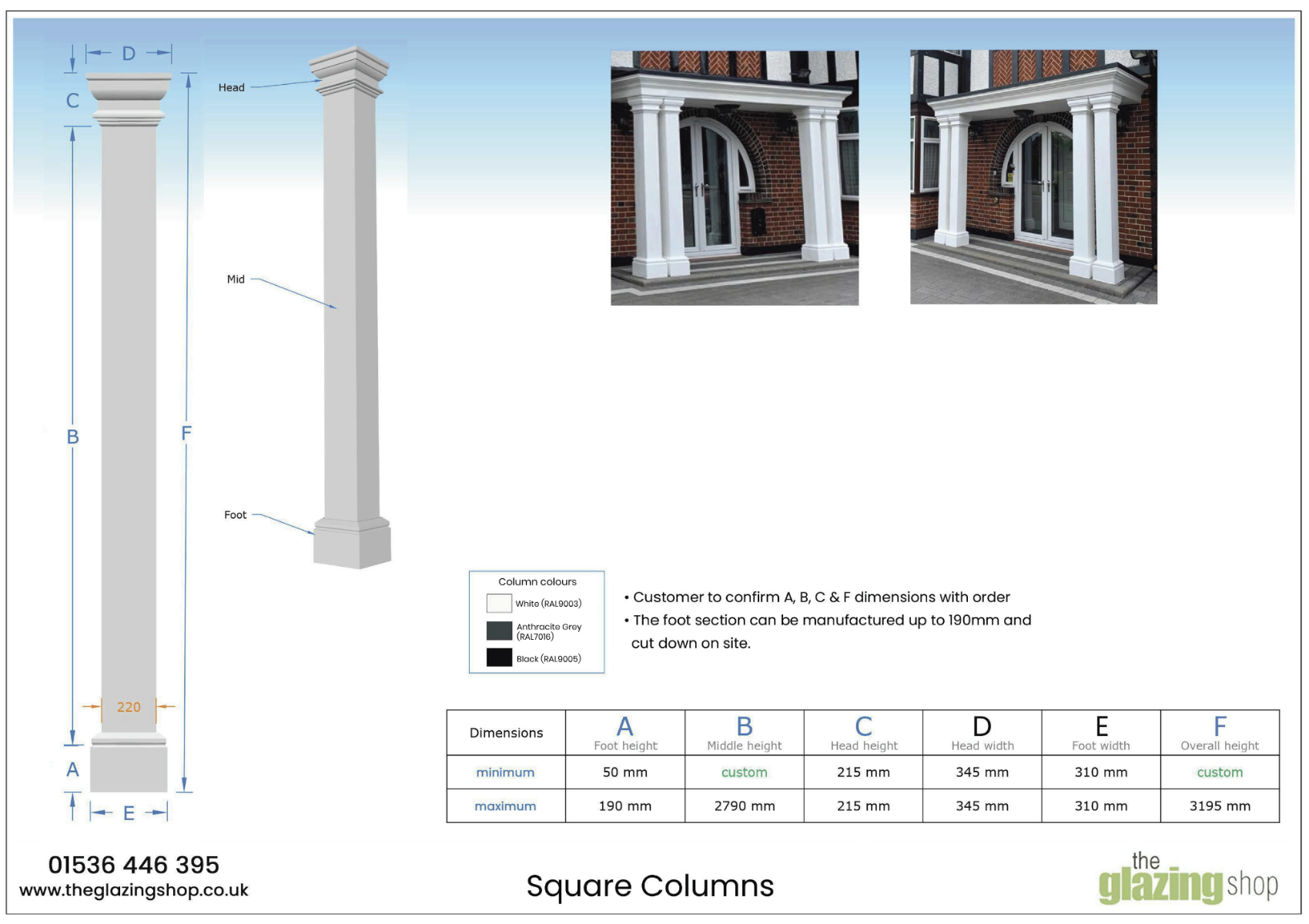Select the 3195 mm overall height cell

point(1219,806)
